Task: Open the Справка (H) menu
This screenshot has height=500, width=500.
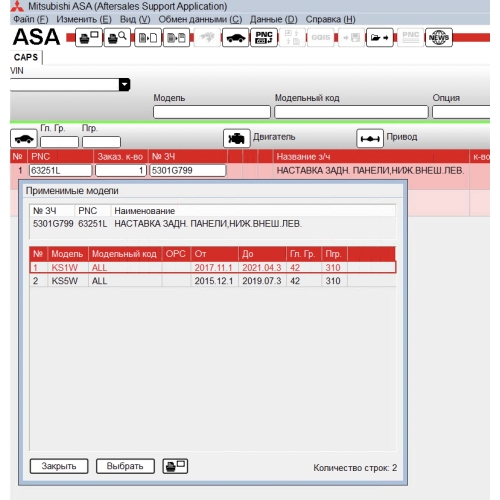Action: click(331, 19)
